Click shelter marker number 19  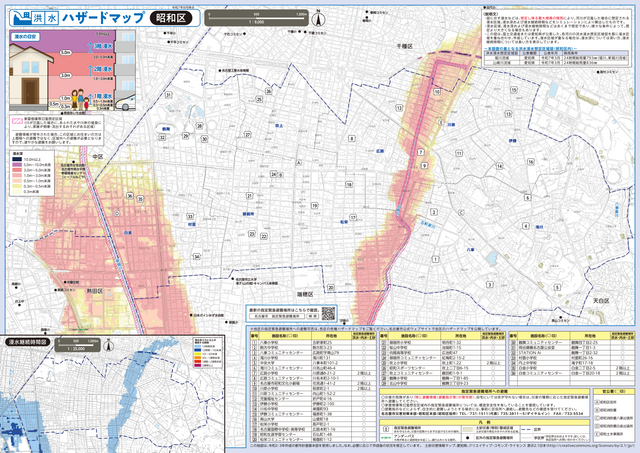point(315,206)
